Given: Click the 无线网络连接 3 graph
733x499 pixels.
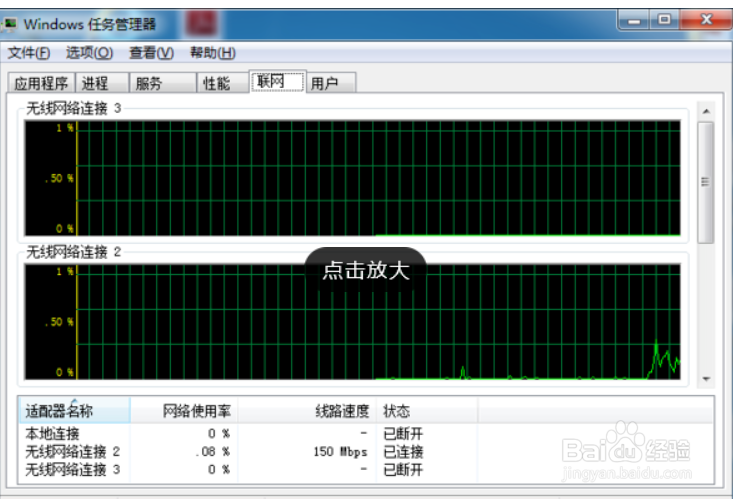Looking at the screenshot, I should pyautogui.click(x=353, y=178).
